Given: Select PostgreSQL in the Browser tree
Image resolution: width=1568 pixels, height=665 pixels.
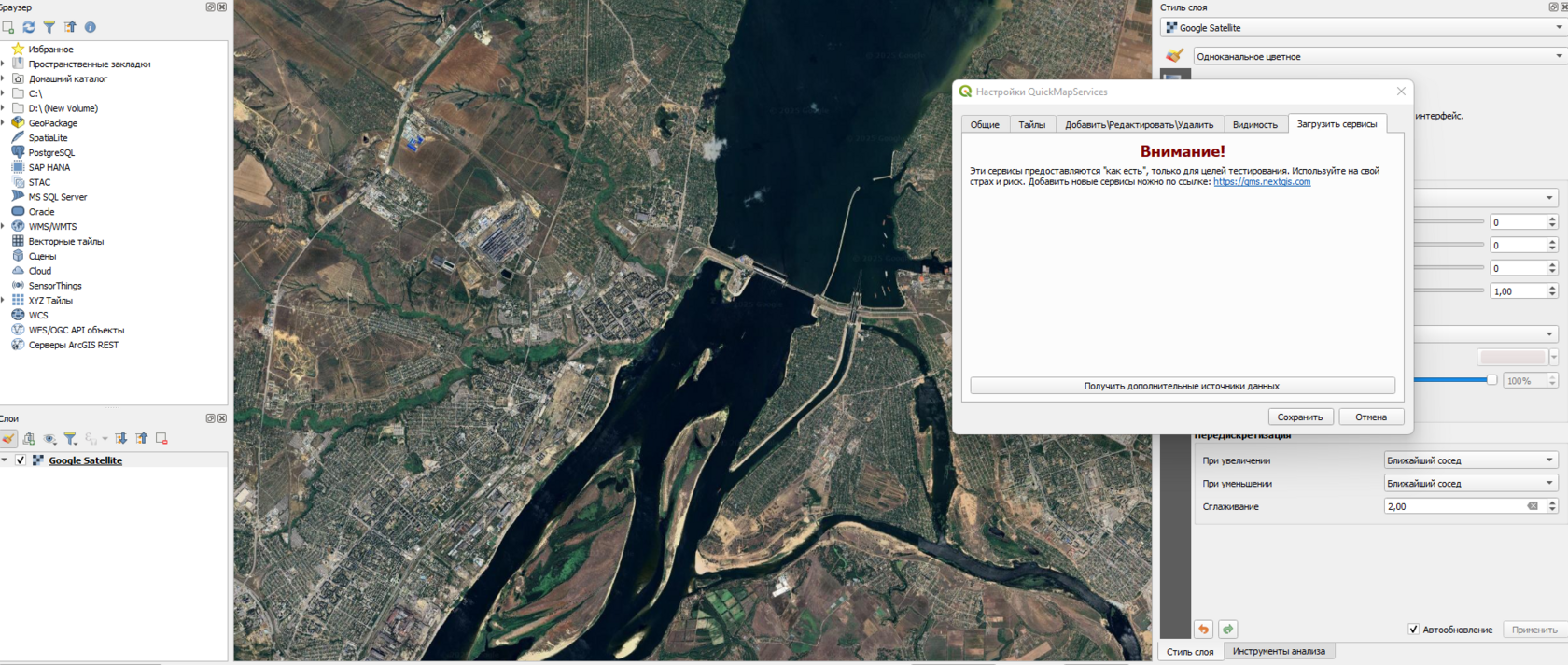Looking at the screenshot, I should click(51, 152).
